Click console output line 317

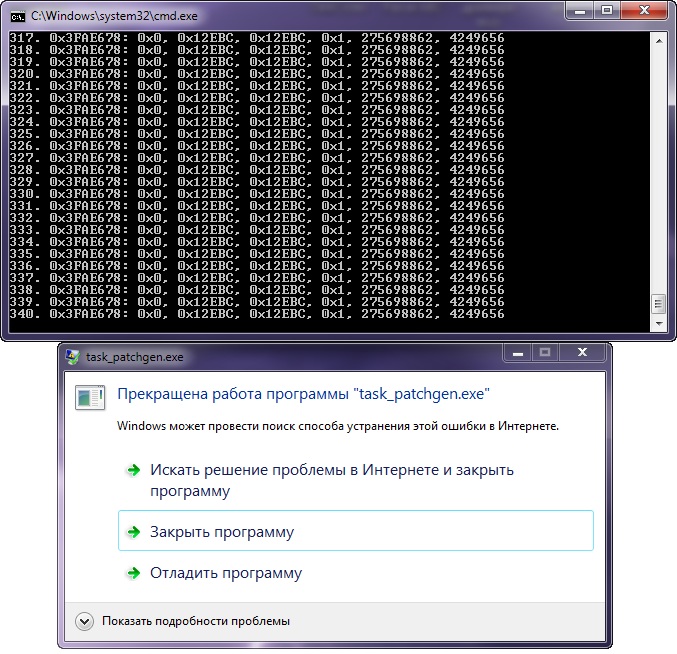pos(256,38)
